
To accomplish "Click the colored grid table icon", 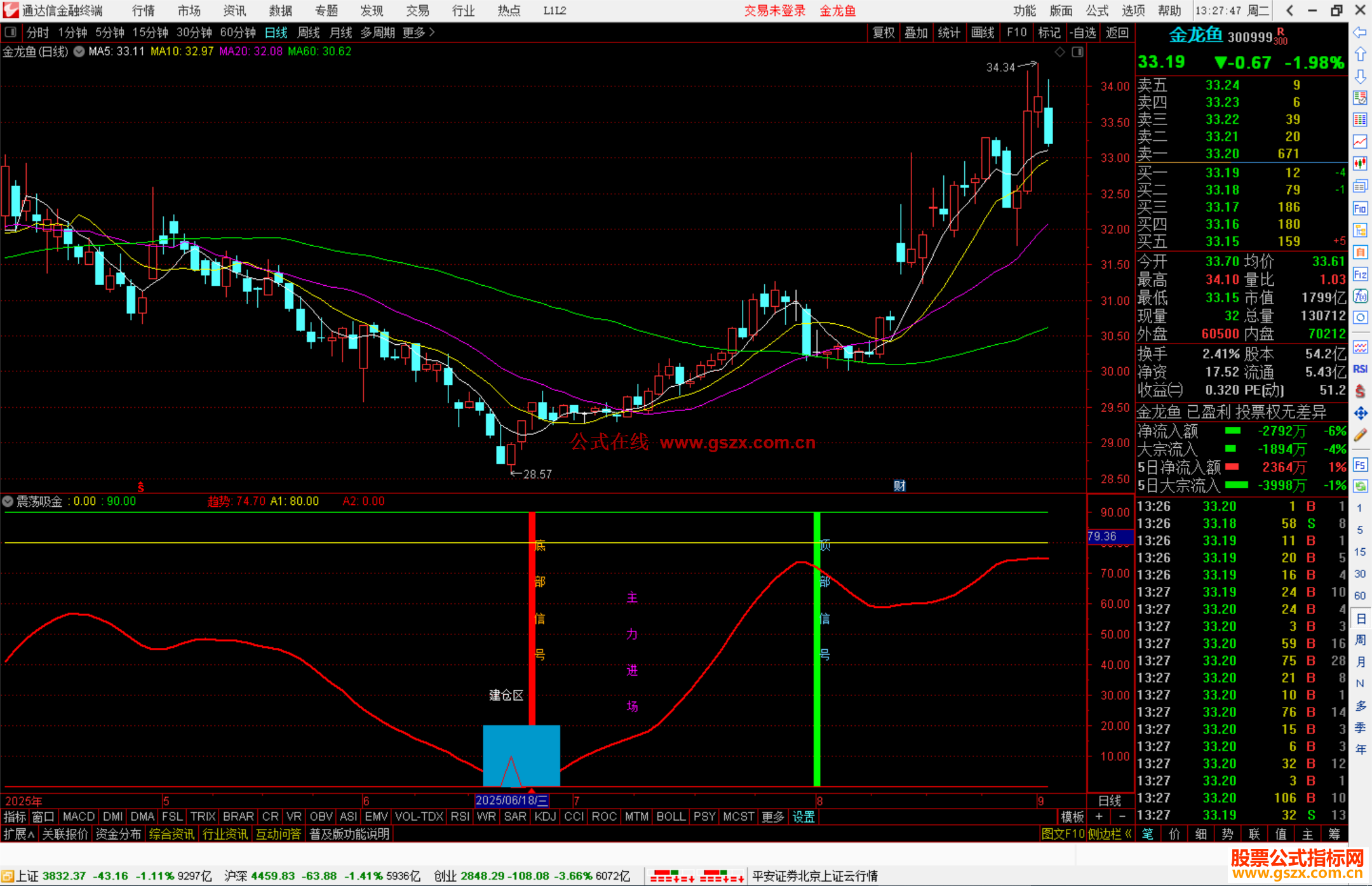I will (x=1360, y=119).
